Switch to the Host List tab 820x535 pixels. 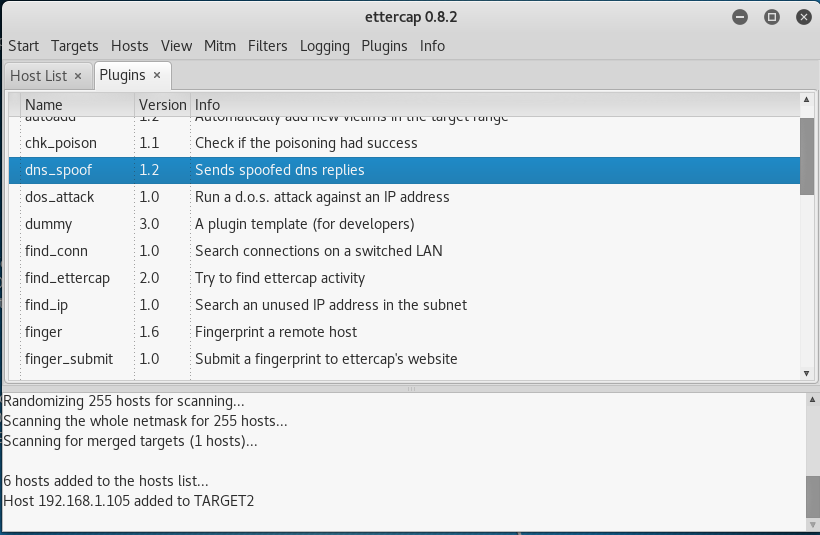coord(38,76)
